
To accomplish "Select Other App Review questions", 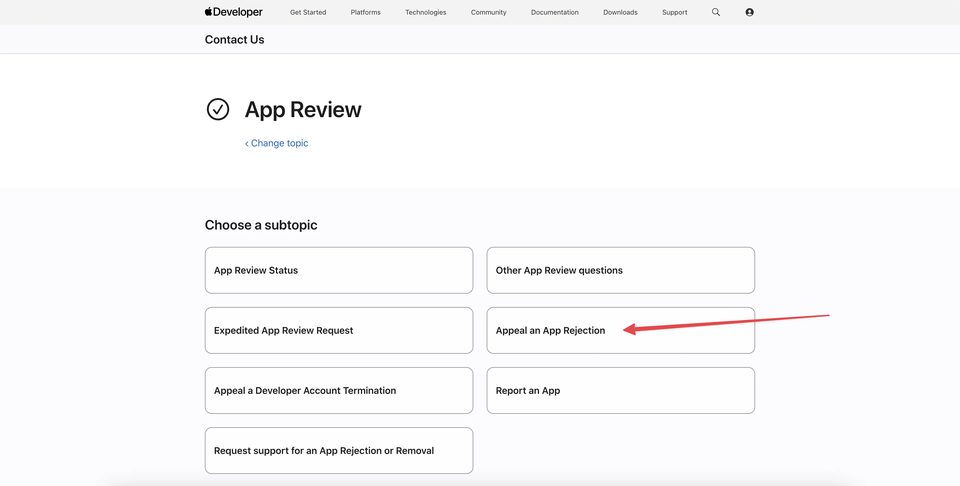I will pyautogui.click(x=621, y=271).
